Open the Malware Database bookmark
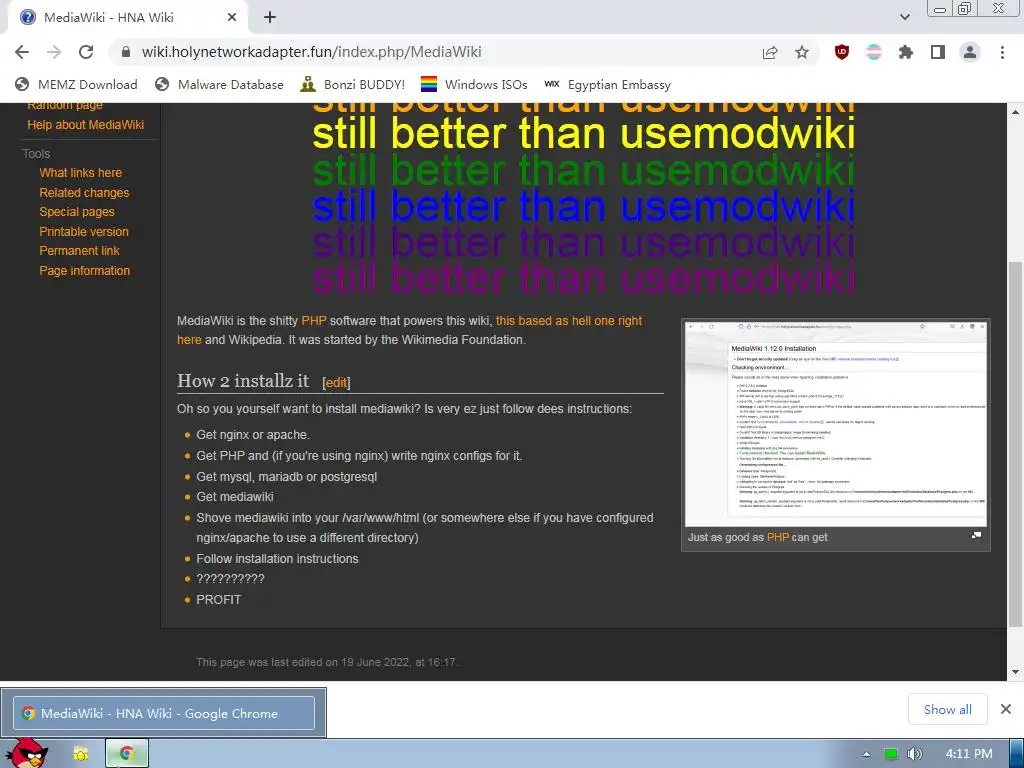The width and height of the screenshot is (1024, 768). 219,84
